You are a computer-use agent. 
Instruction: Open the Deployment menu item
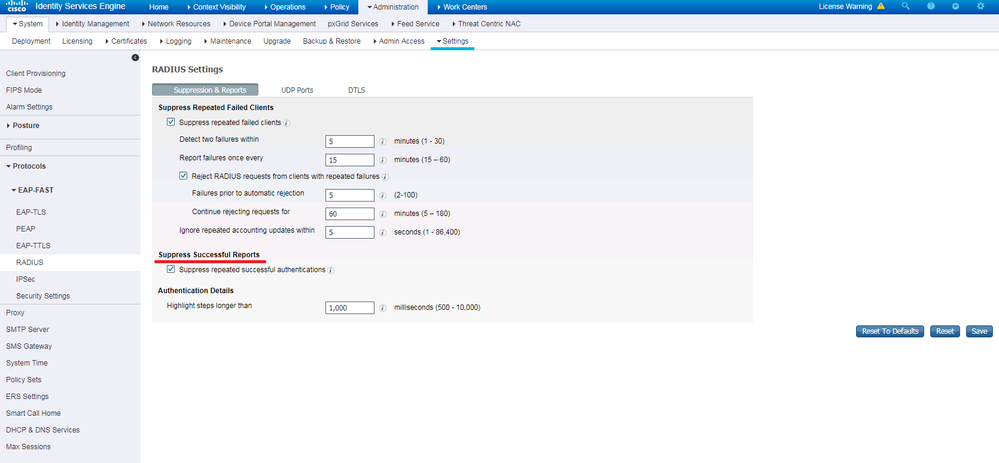point(31,41)
